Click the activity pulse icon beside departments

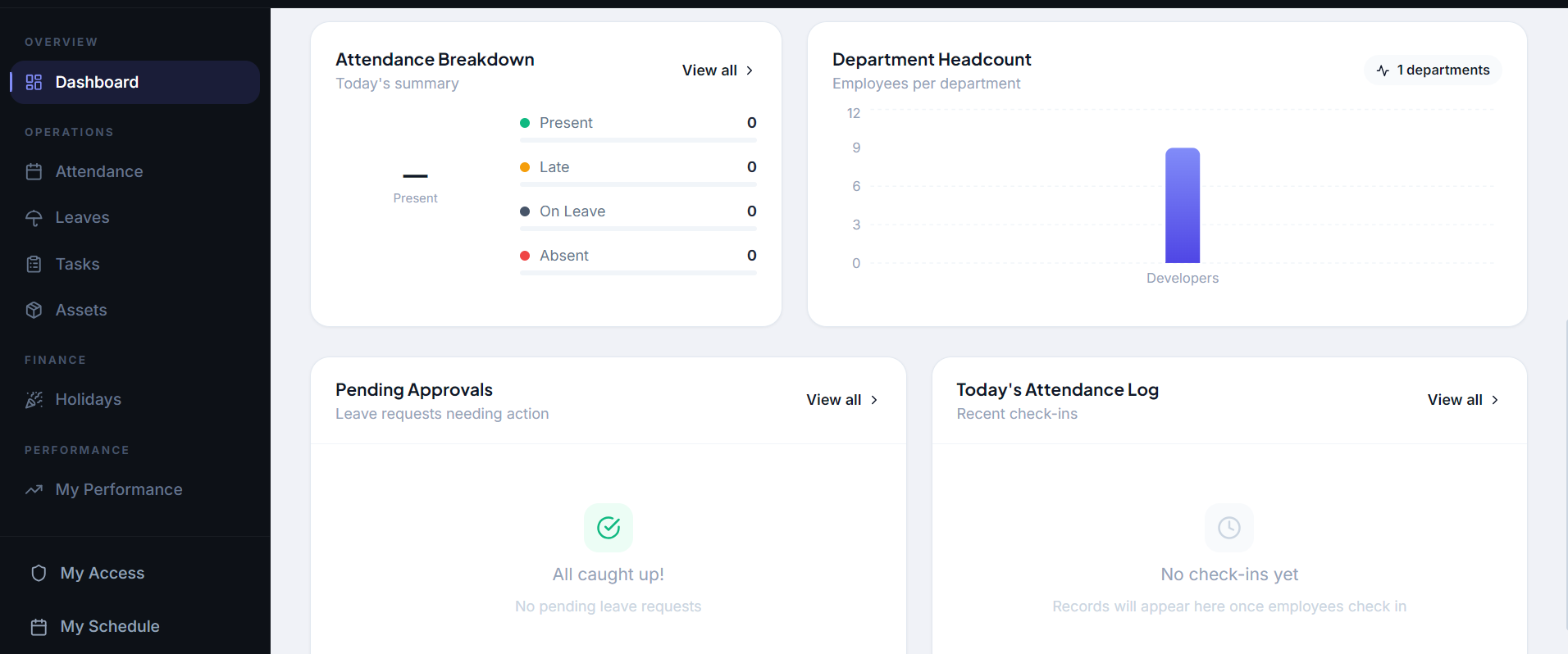pyautogui.click(x=1383, y=70)
